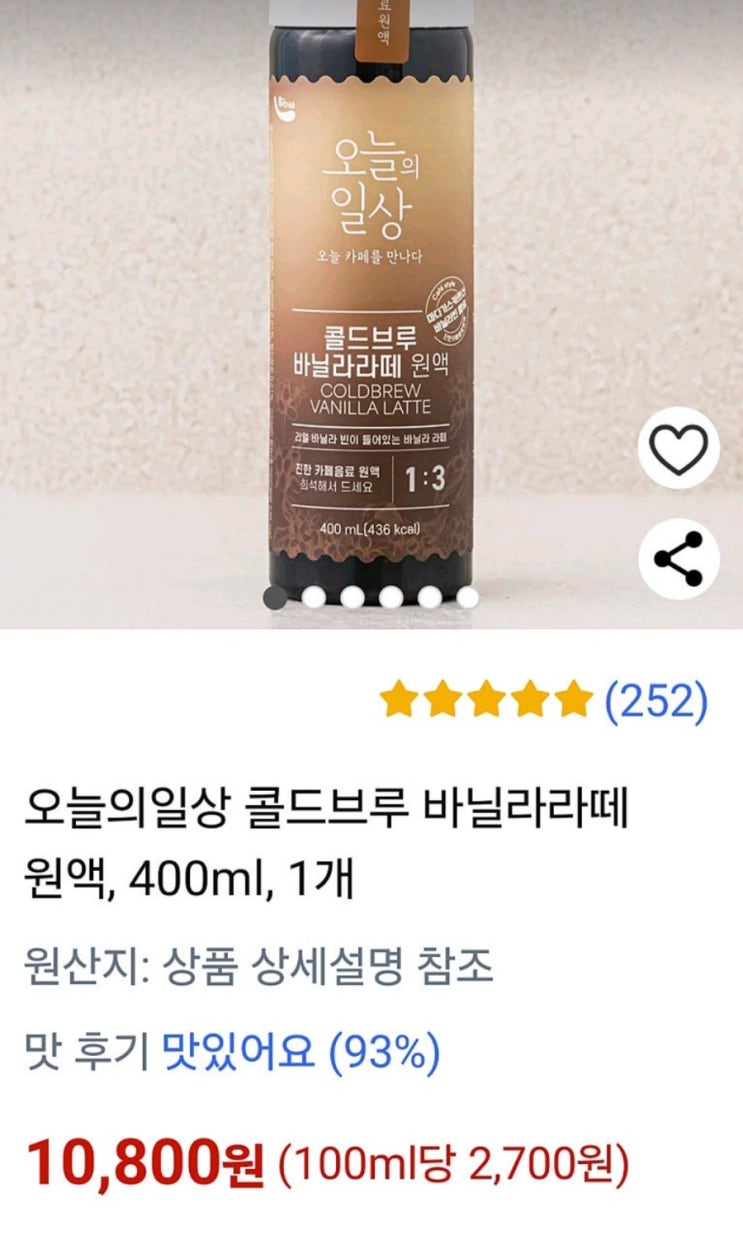
Task: Select the first image carousel dot
Action: 274,597
